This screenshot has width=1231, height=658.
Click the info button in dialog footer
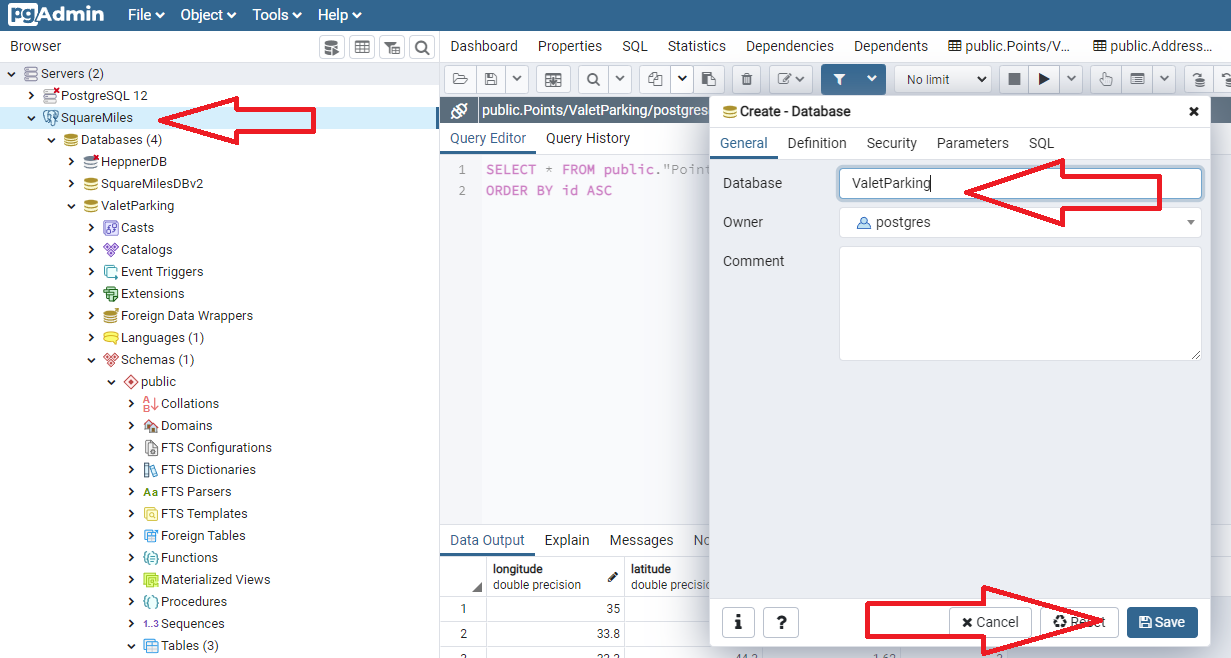[x=738, y=622]
